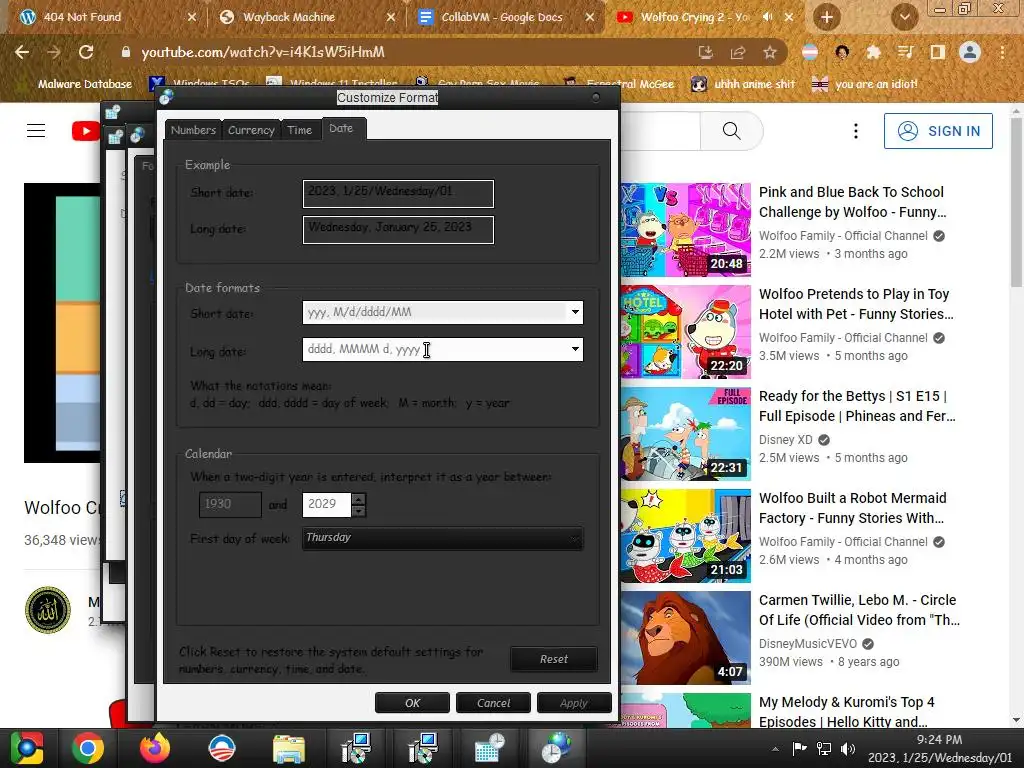Open My Melody & Kuromi's Top 4 title
The height and width of the screenshot is (768, 1024).
pos(846,712)
